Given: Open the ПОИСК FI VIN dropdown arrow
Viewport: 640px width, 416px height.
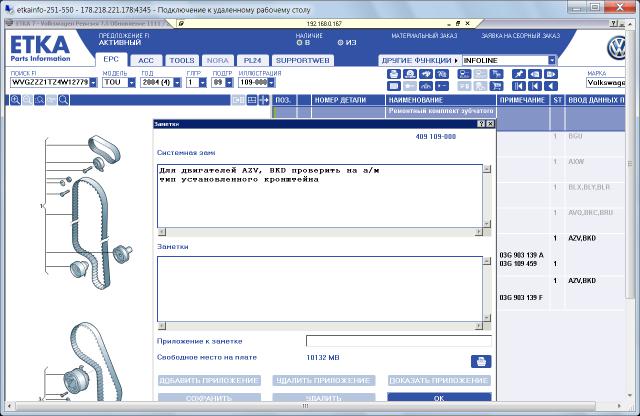Looking at the screenshot, I should point(93,82).
